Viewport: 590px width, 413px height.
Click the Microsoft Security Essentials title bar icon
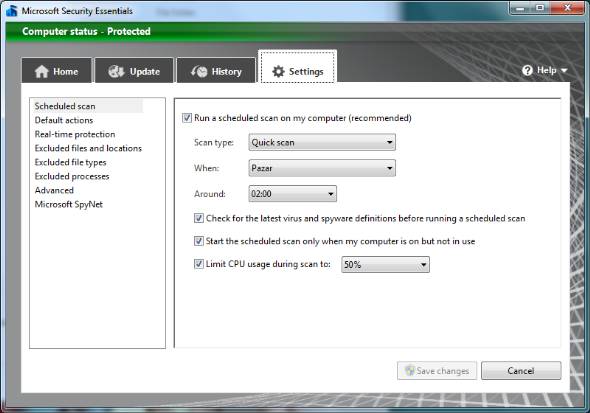click(x=12, y=11)
